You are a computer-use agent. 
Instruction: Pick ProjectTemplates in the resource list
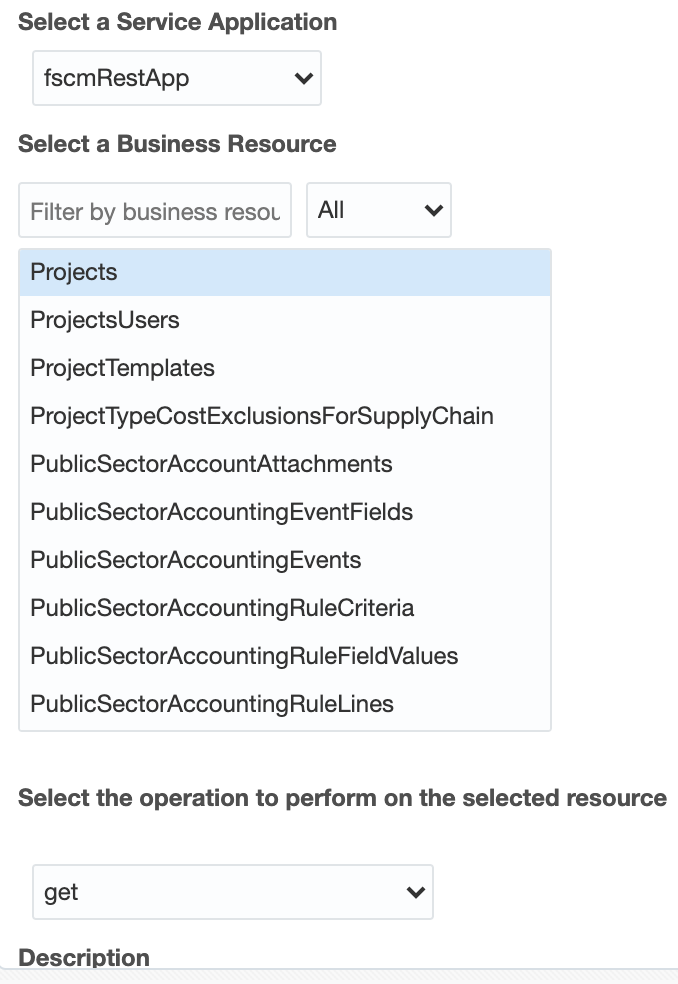click(122, 368)
